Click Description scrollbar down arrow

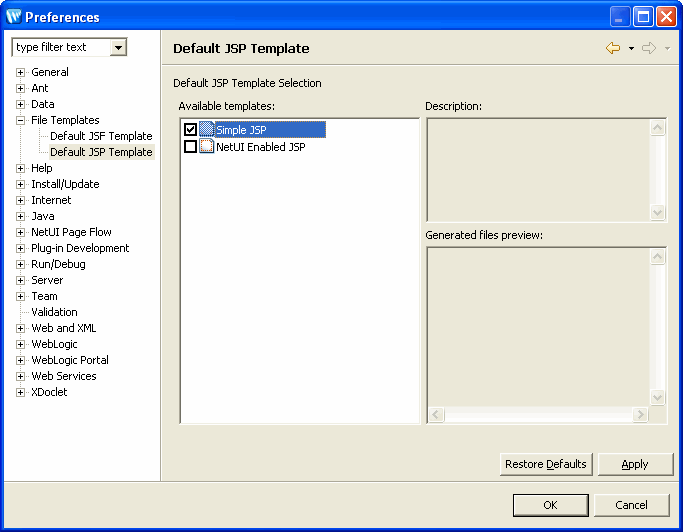tap(657, 213)
